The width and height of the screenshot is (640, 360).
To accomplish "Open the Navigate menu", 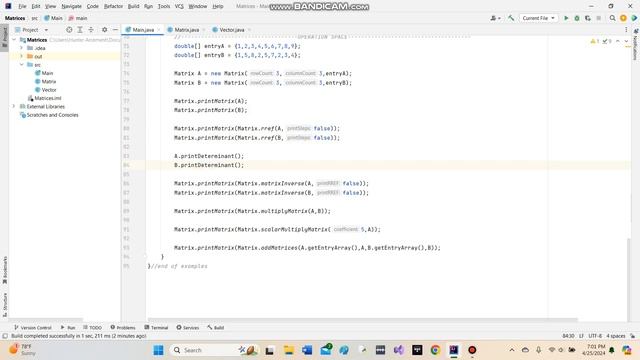I will pyautogui.click(x=71, y=6).
